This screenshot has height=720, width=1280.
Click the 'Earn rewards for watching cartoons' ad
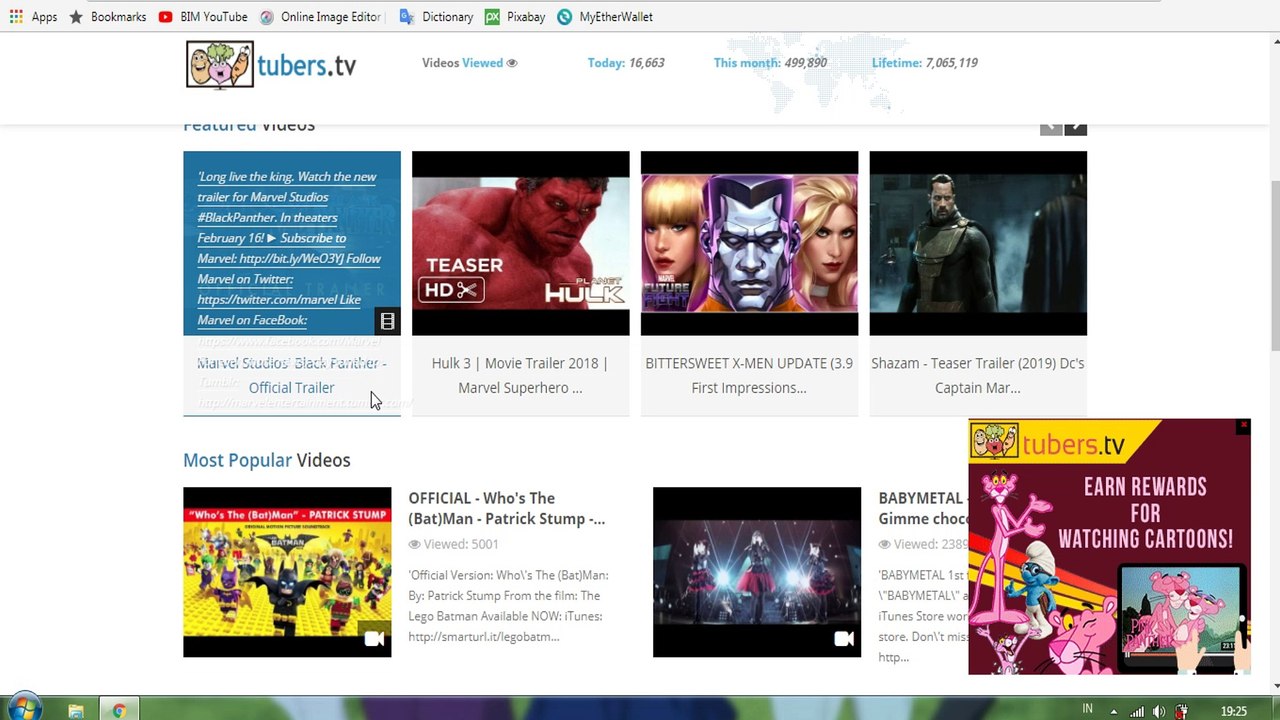1110,547
